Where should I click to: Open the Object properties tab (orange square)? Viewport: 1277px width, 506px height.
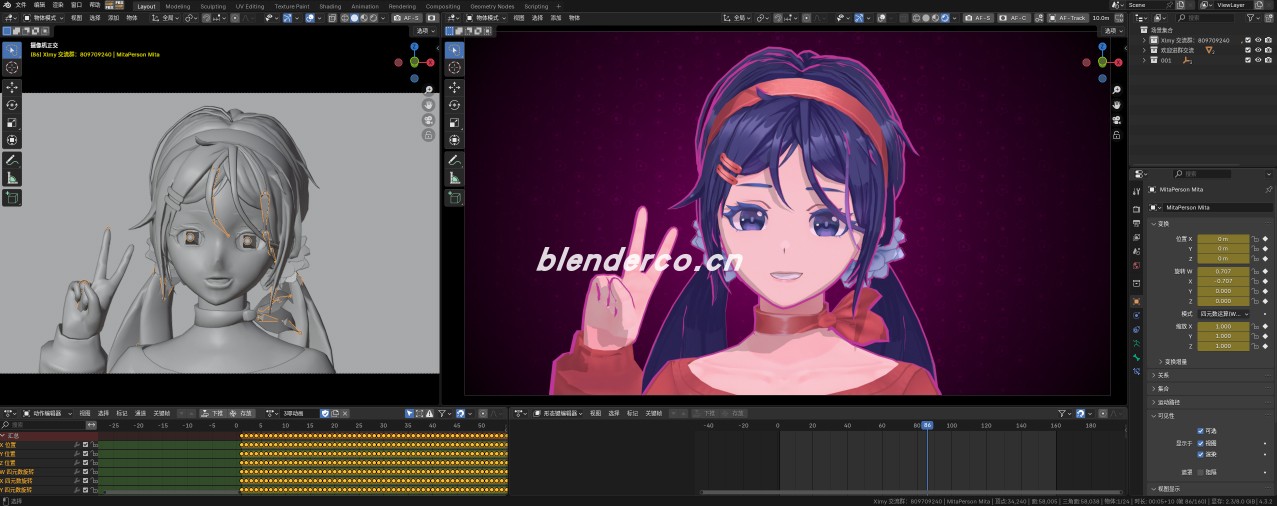(1136, 300)
